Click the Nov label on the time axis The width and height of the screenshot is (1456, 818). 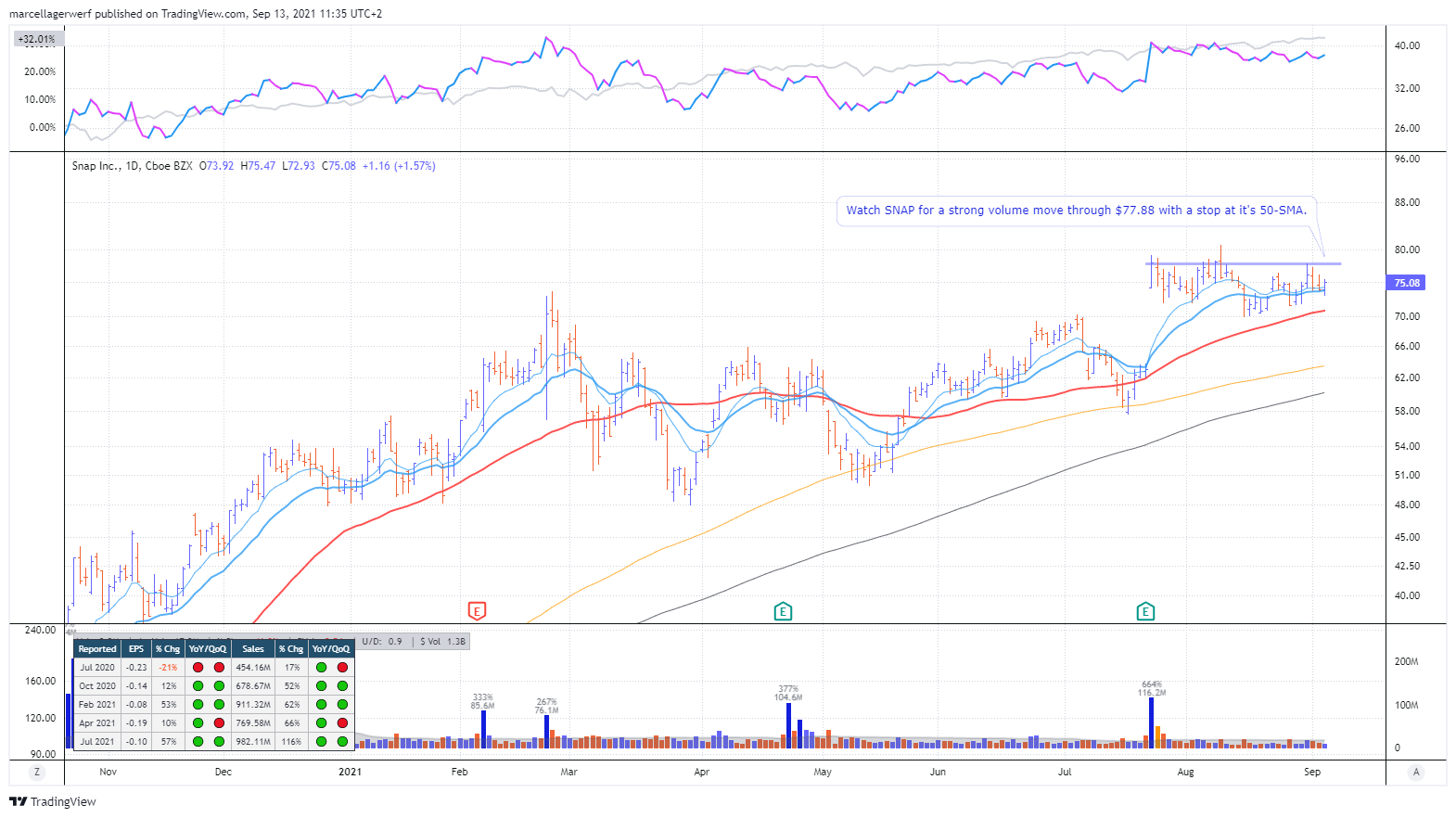[x=109, y=772]
